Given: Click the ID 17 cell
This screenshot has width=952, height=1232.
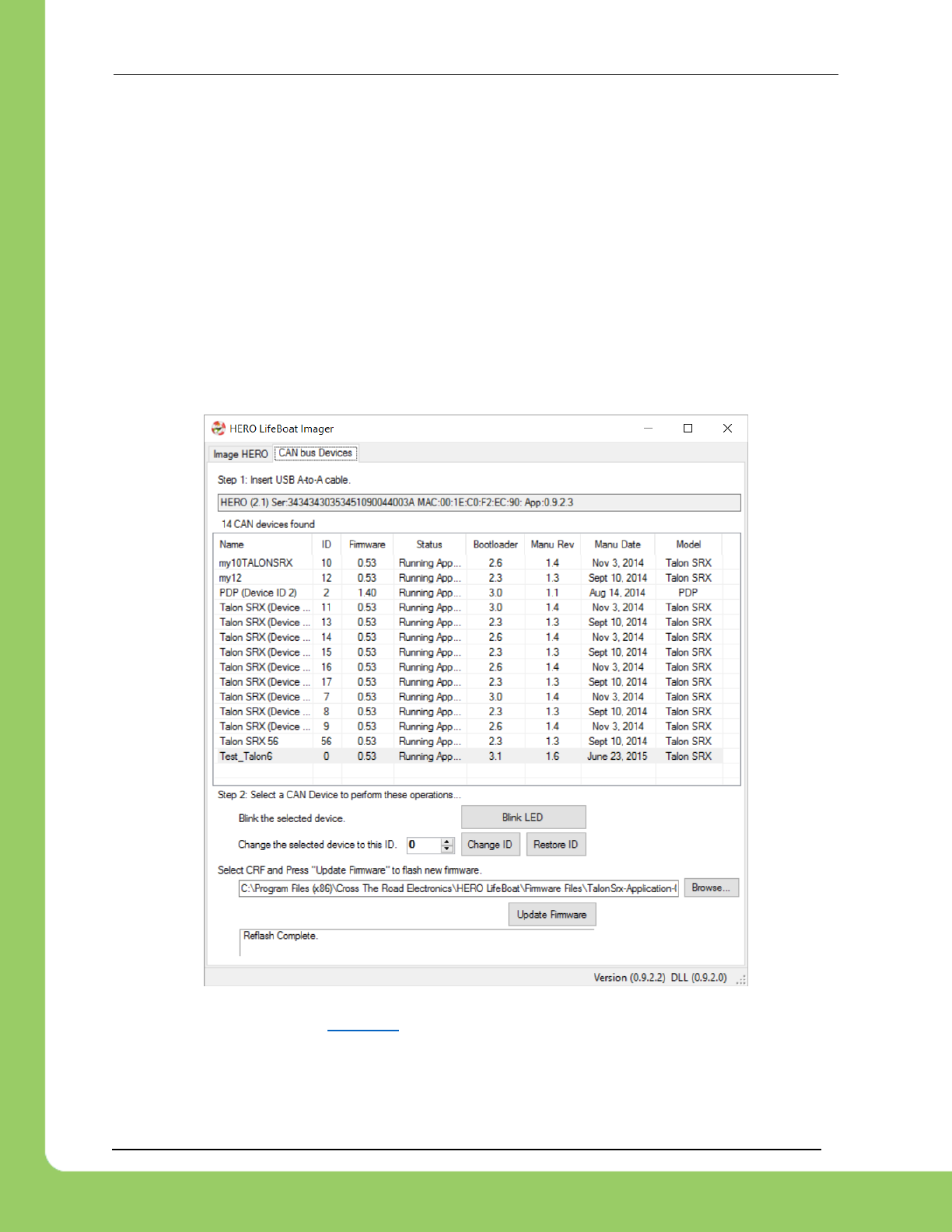Looking at the screenshot, I should click(x=327, y=682).
